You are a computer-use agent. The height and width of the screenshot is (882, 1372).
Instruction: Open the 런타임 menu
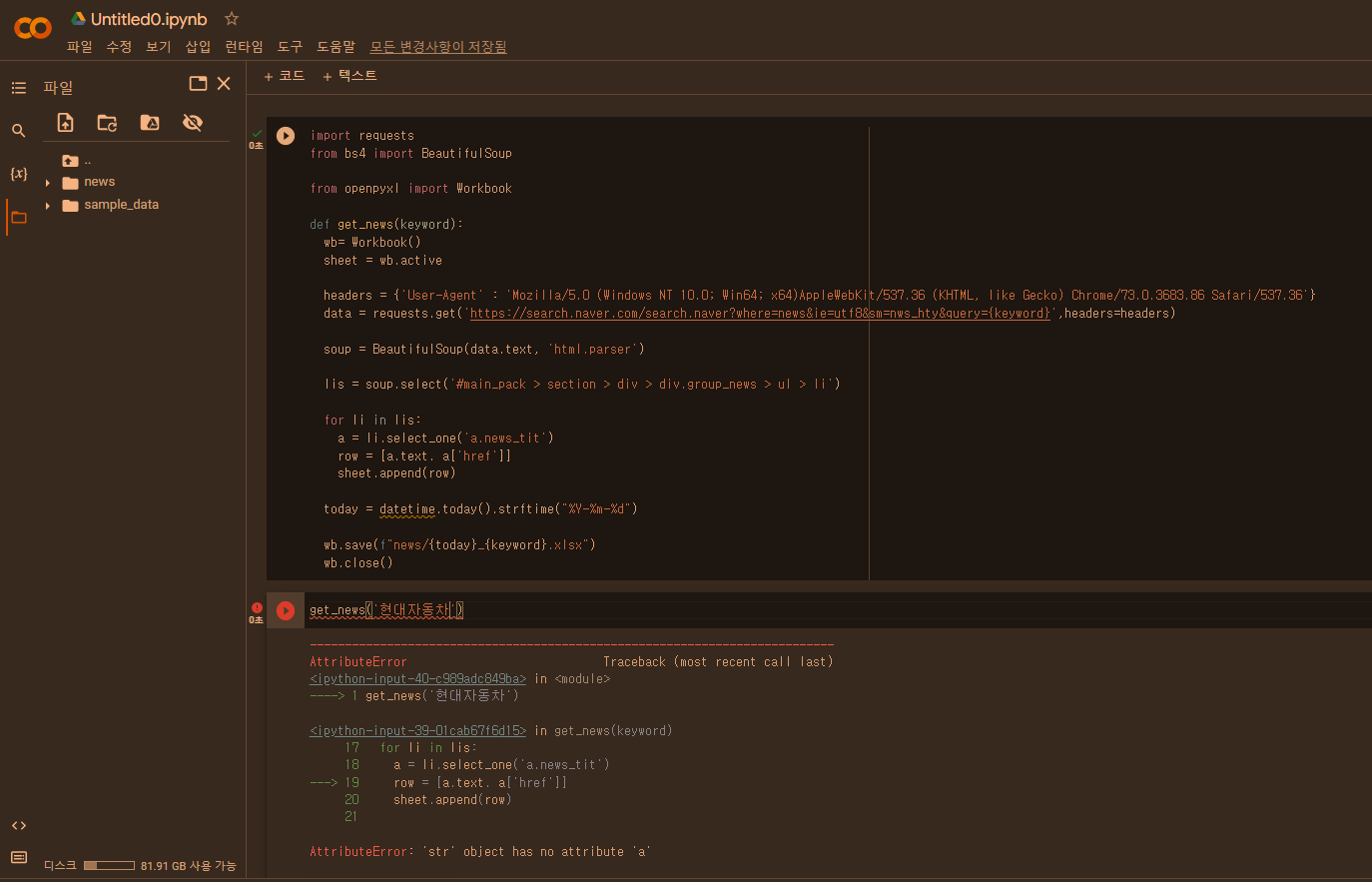point(244,47)
